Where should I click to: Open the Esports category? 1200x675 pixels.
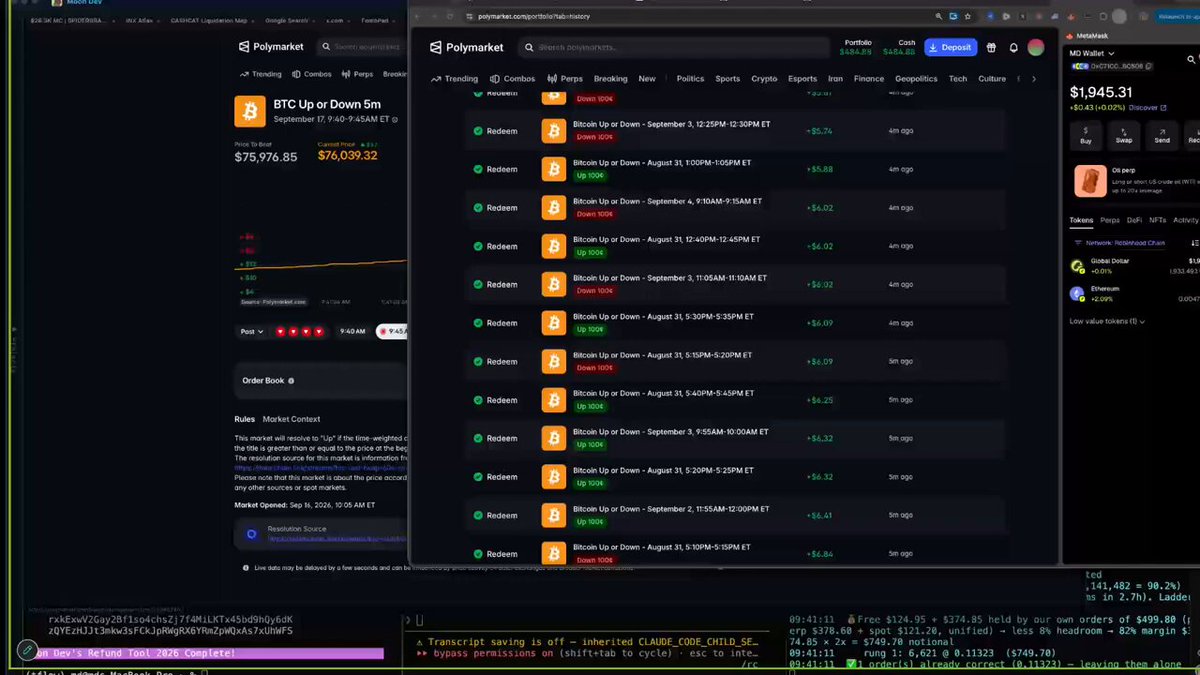pyautogui.click(x=802, y=79)
